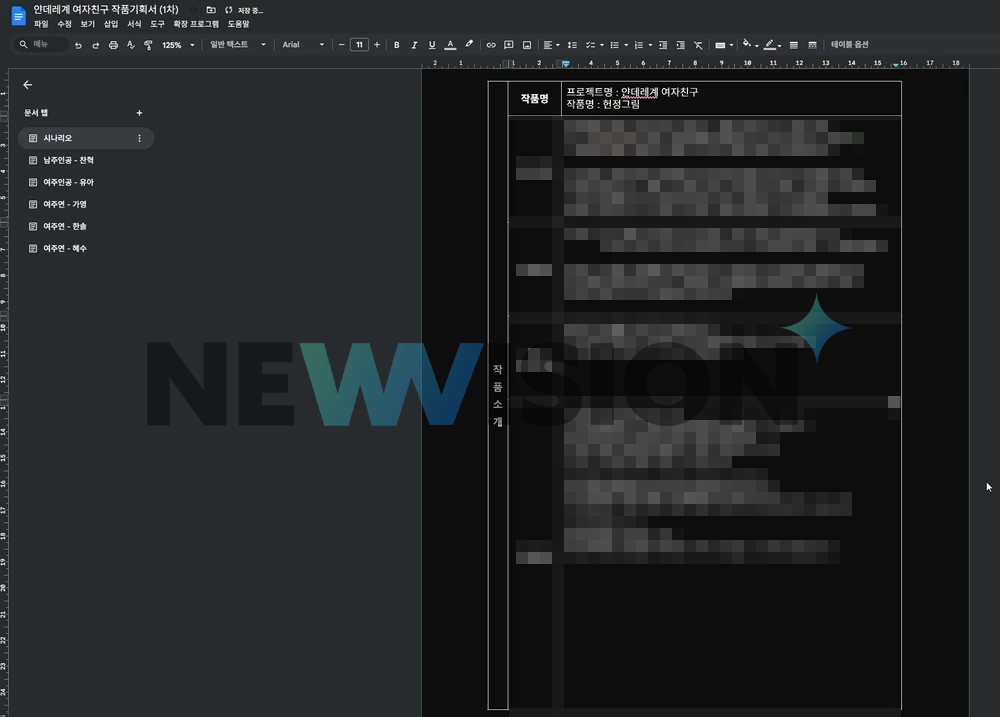Switch to the 남주인공 - 찬혁 tab
The height and width of the screenshot is (717, 1000).
68,160
